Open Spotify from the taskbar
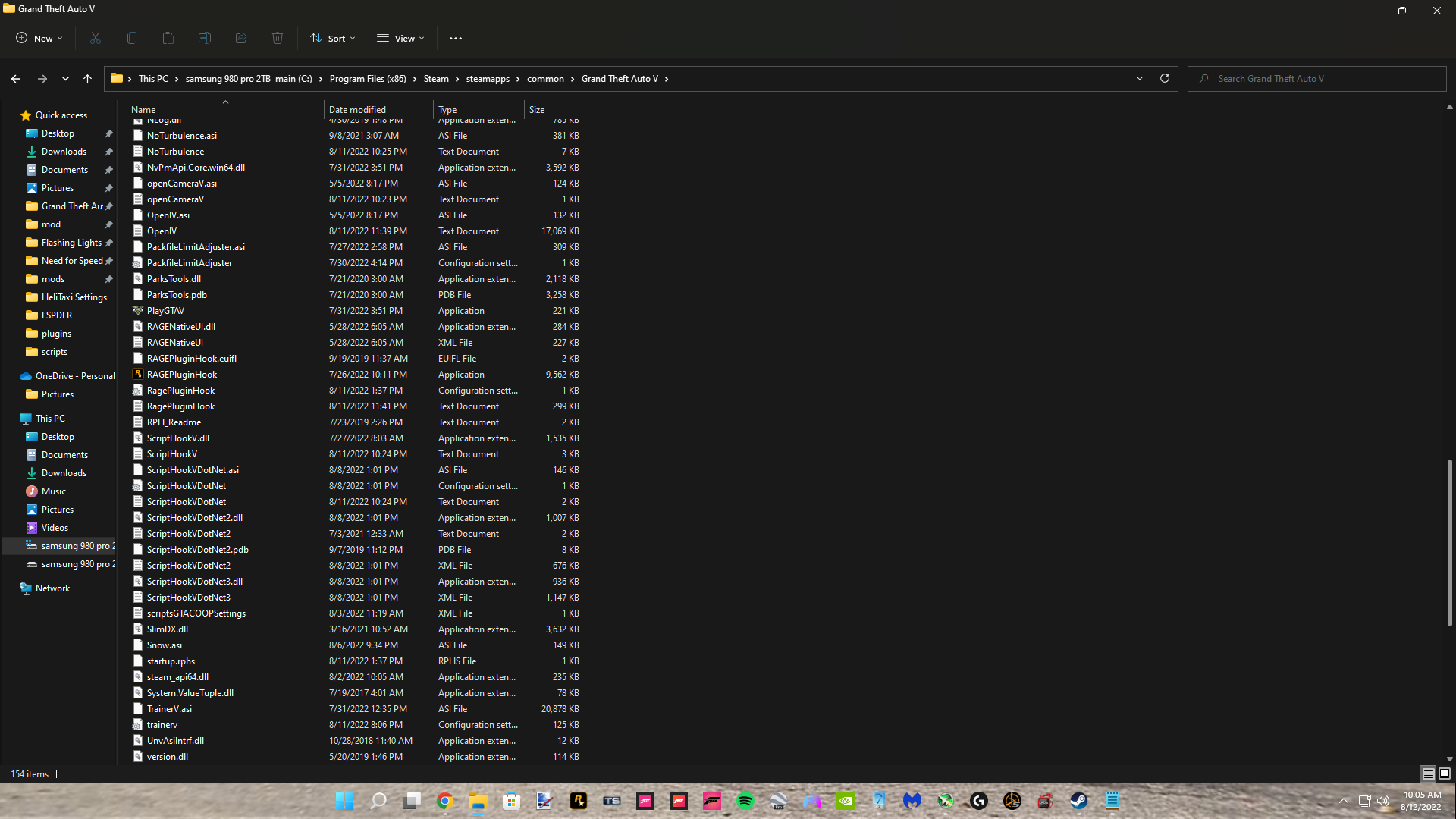 point(745,801)
